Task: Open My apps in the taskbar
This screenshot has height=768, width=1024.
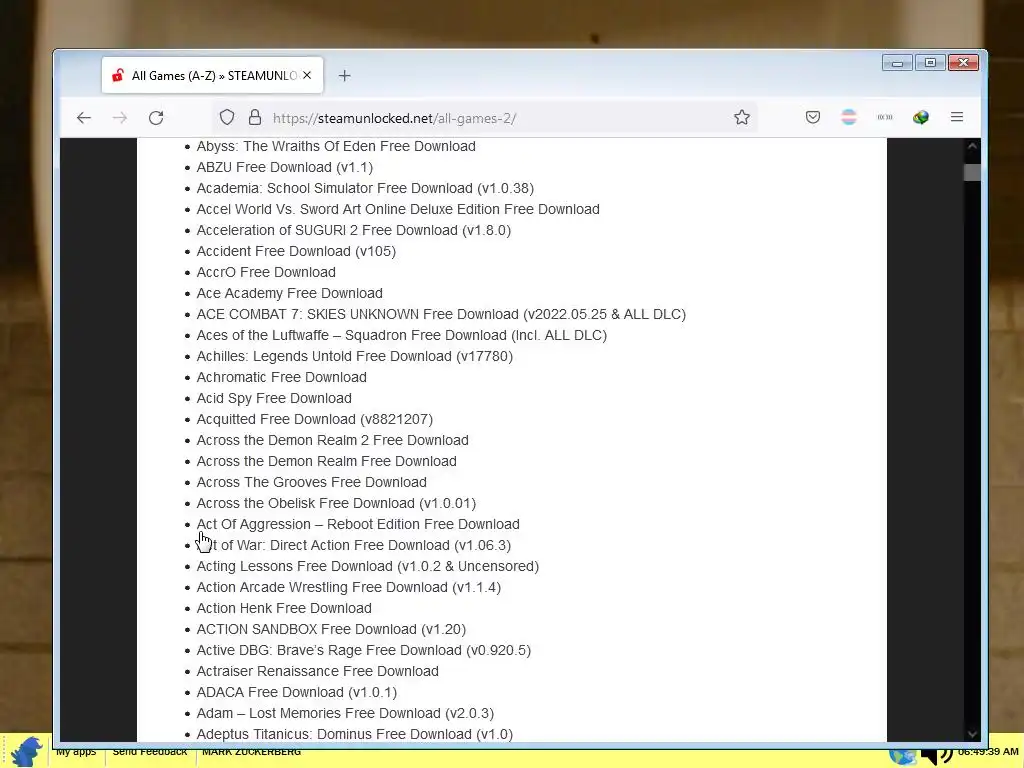Action: coord(76,752)
